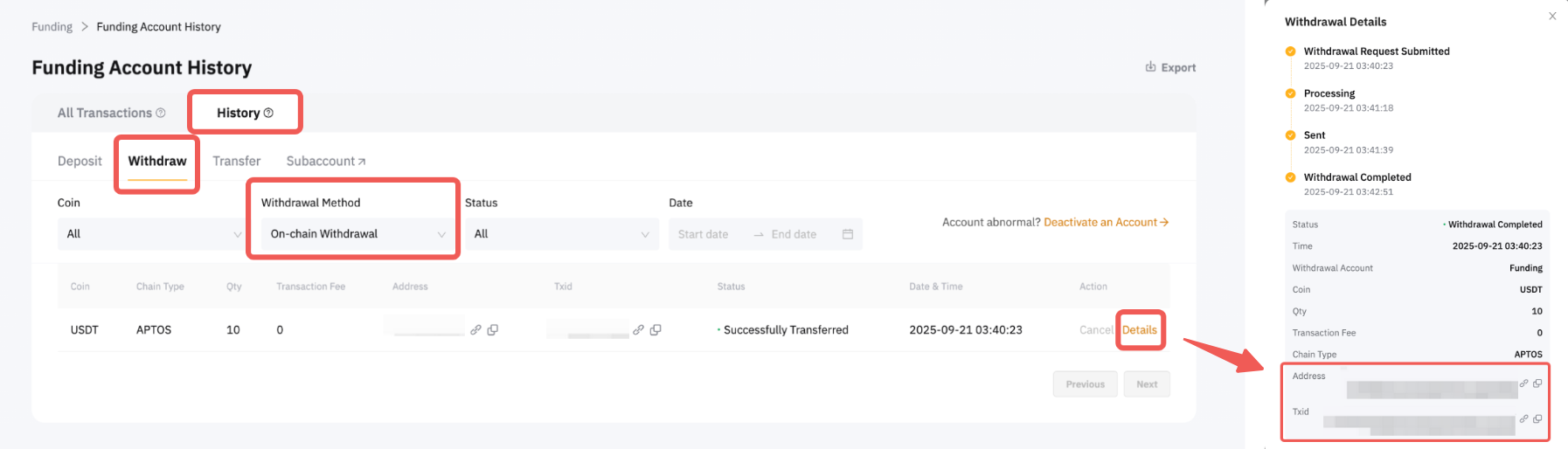The width and height of the screenshot is (1568, 449).
Task: Switch to the Deposit tab
Action: 80,161
